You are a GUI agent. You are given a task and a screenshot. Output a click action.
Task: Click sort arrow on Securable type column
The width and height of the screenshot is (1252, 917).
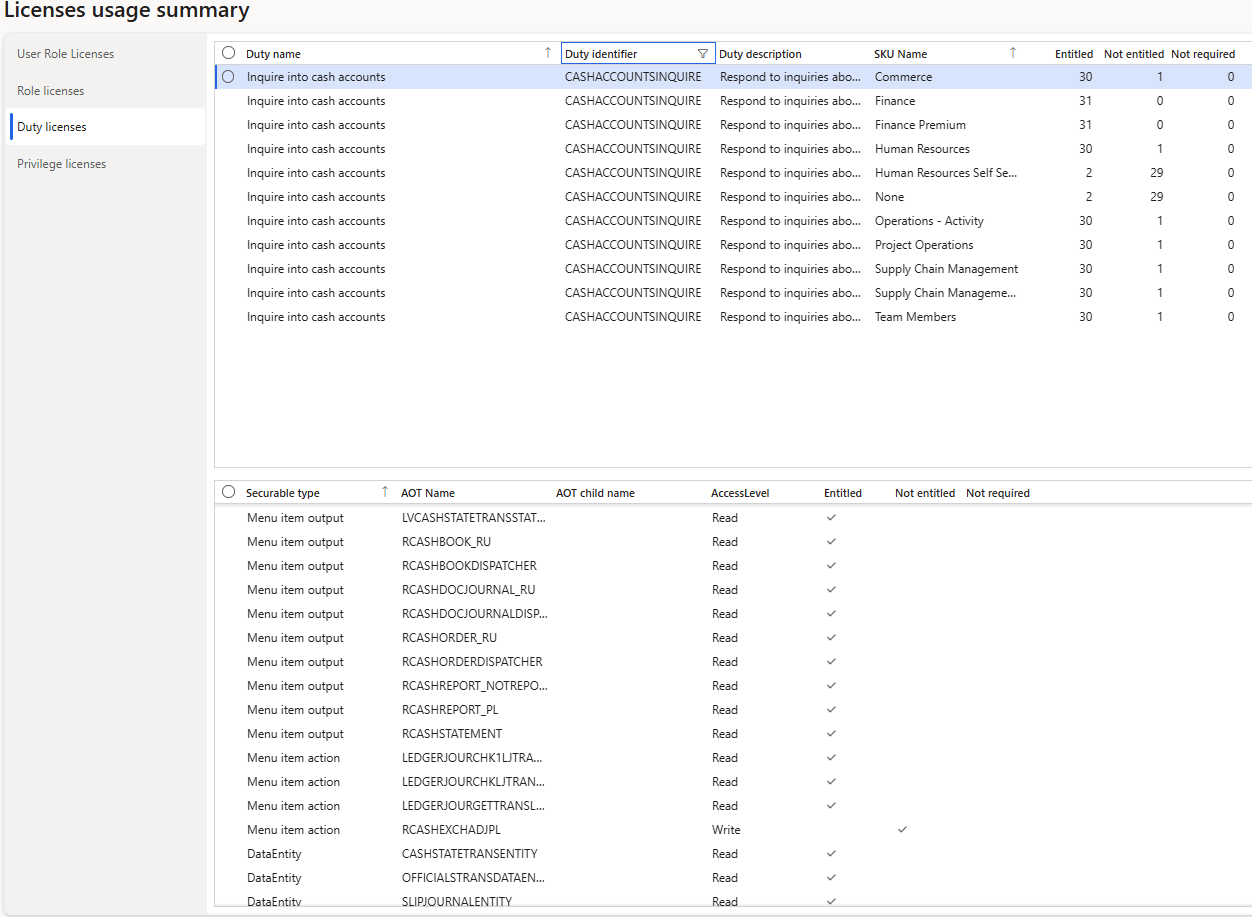385,493
